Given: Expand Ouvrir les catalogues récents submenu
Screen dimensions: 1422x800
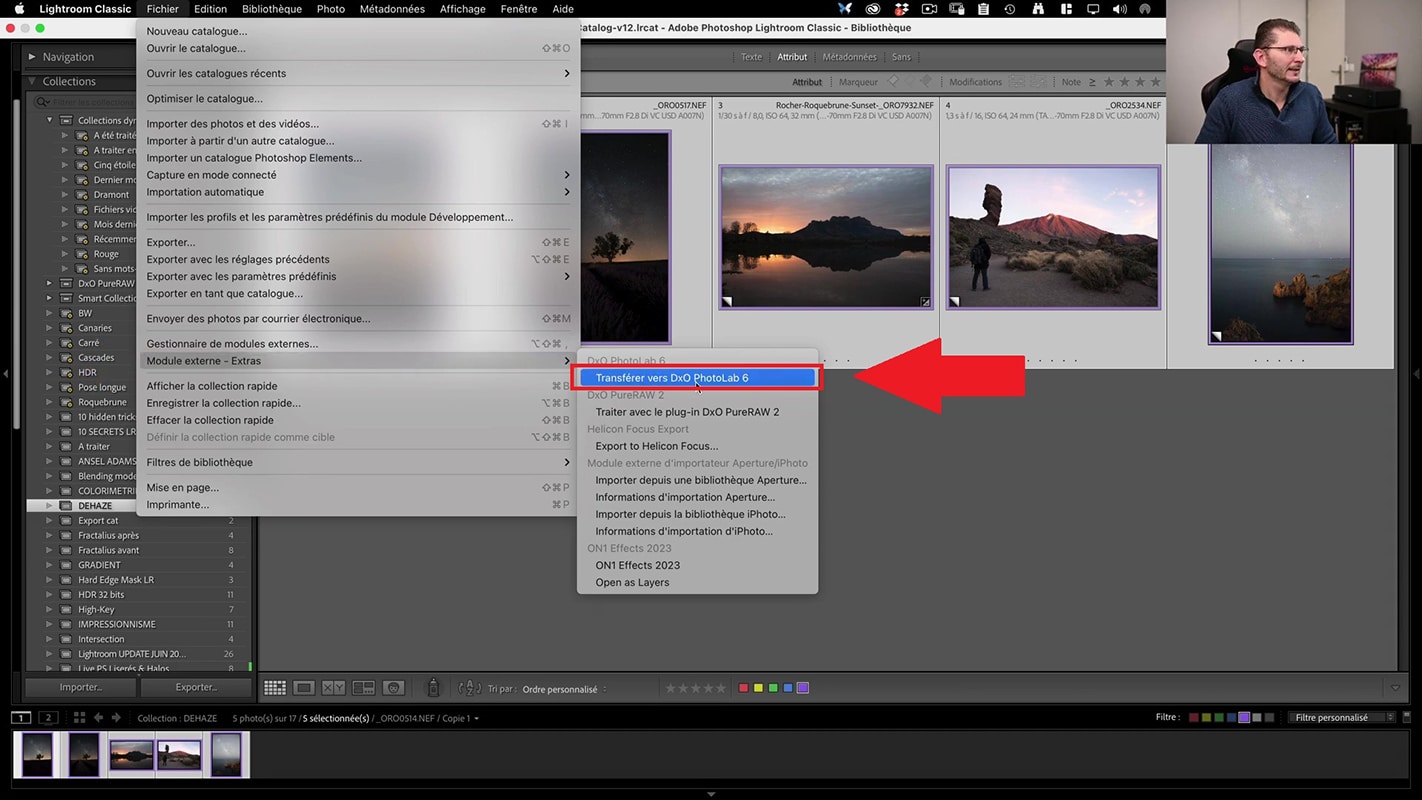Looking at the screenshot, I should (x=358, y=73).
